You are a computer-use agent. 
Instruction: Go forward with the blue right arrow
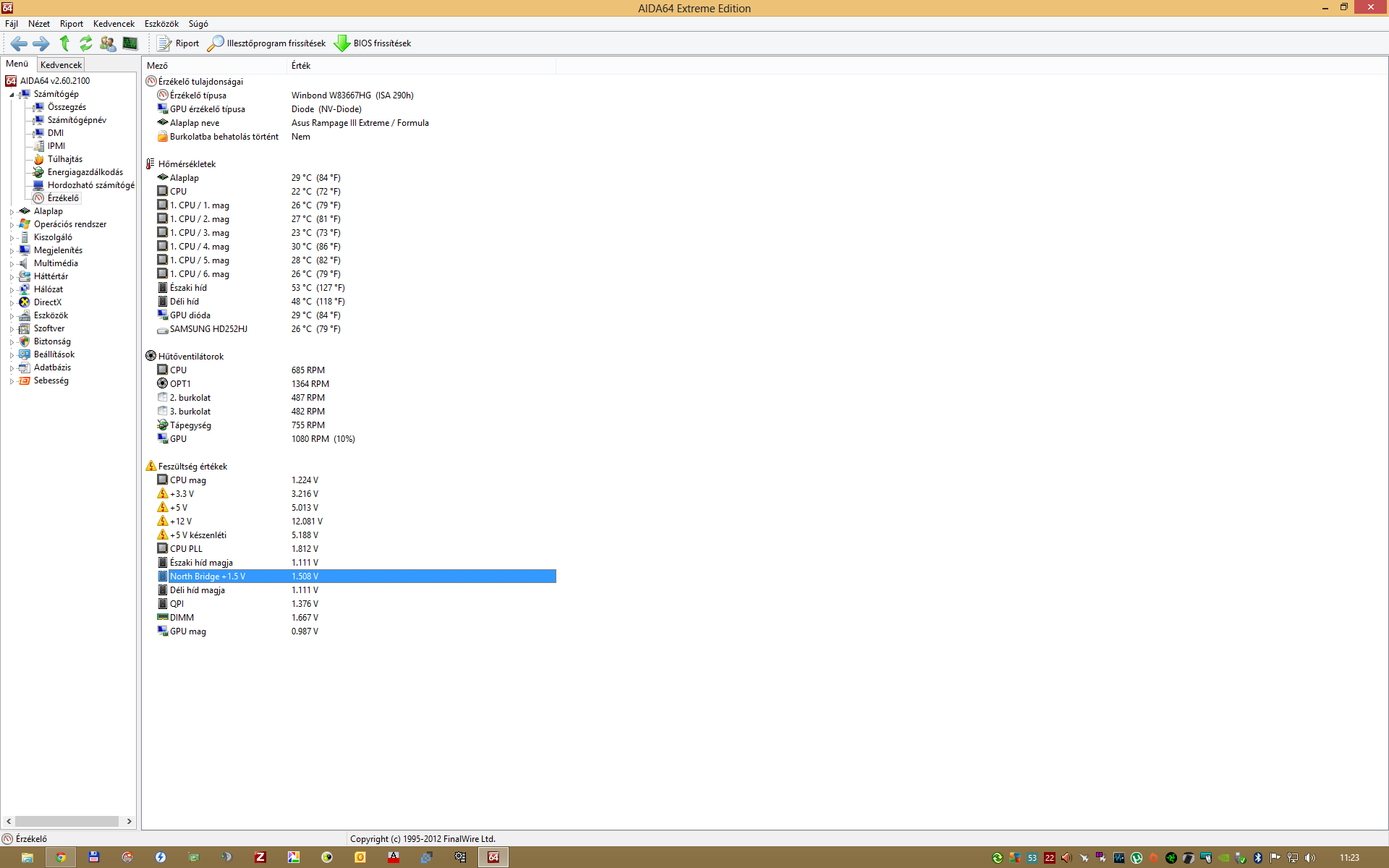(41, 43)
